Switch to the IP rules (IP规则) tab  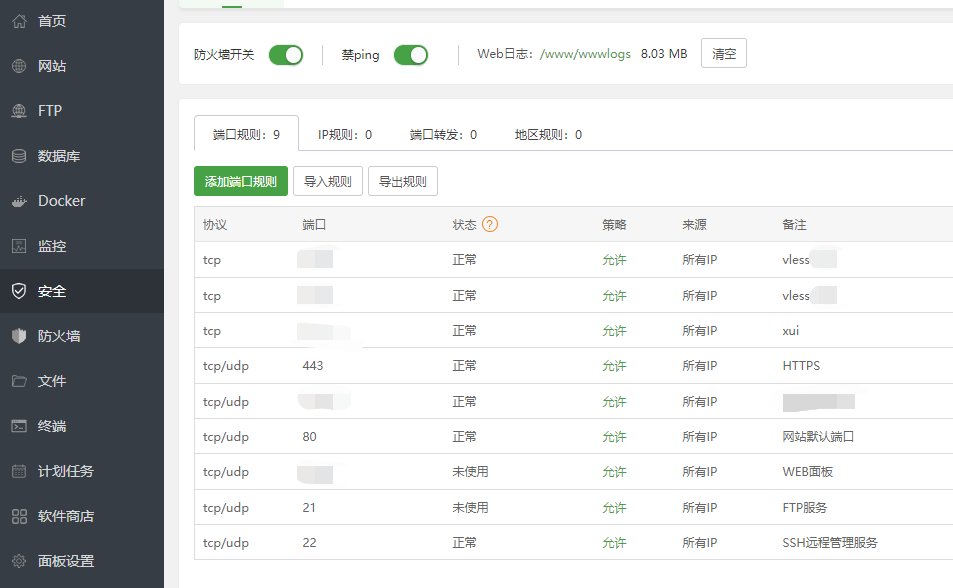point(345,134)
